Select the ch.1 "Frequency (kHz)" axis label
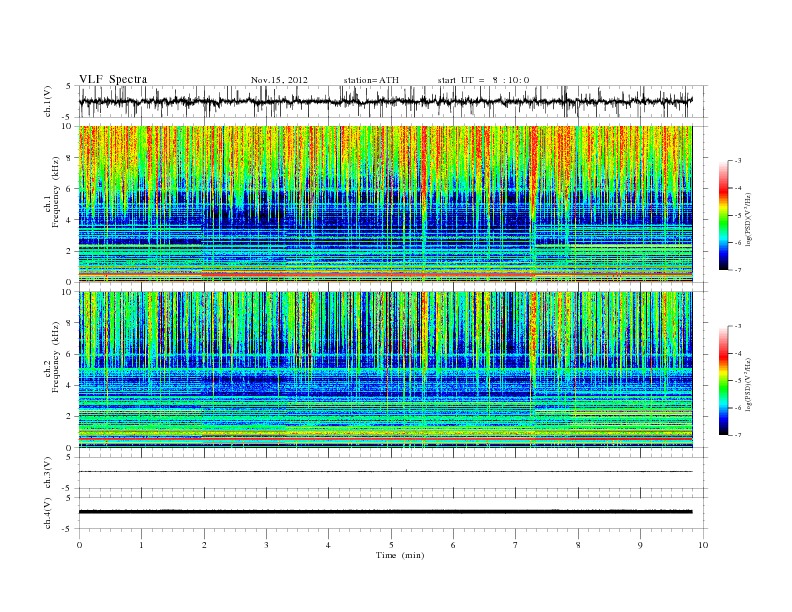This screenshot has width=792, height=612. pos(56,192)
